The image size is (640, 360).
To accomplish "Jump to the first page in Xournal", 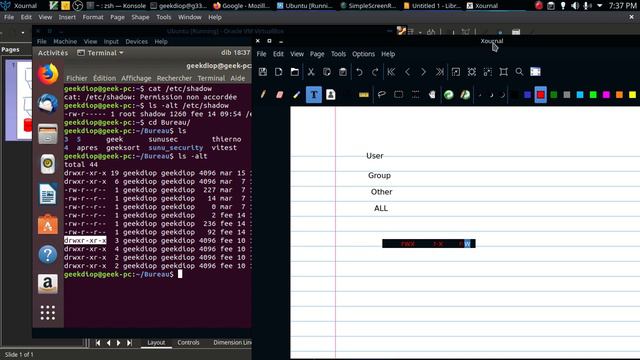I will pyautogui.click(x=391, y=72).
